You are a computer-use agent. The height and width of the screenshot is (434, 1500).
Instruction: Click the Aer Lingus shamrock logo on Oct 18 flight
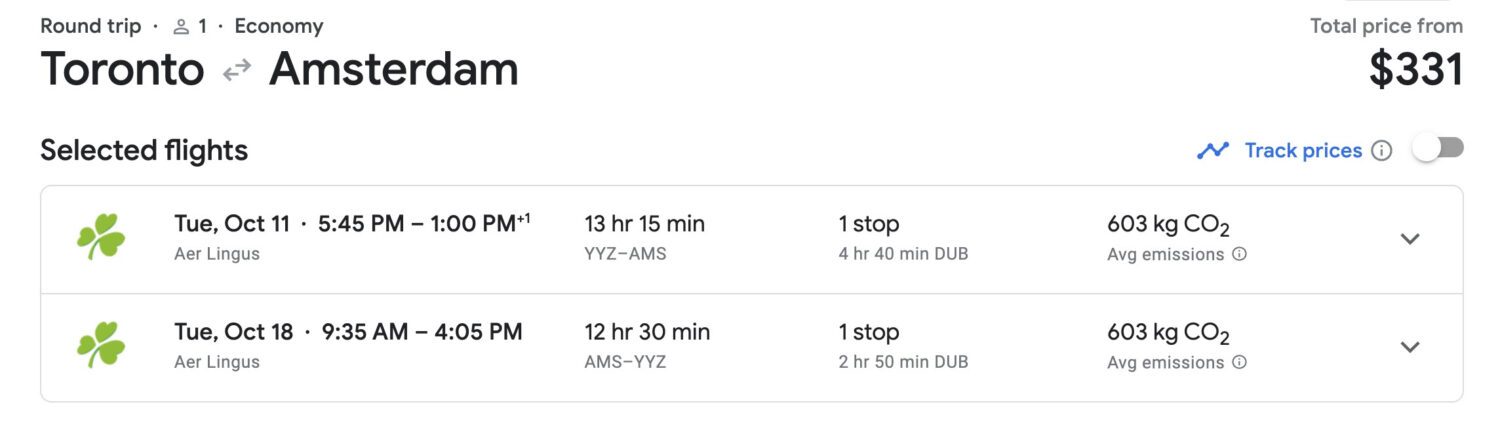click(x=101, y=345)
